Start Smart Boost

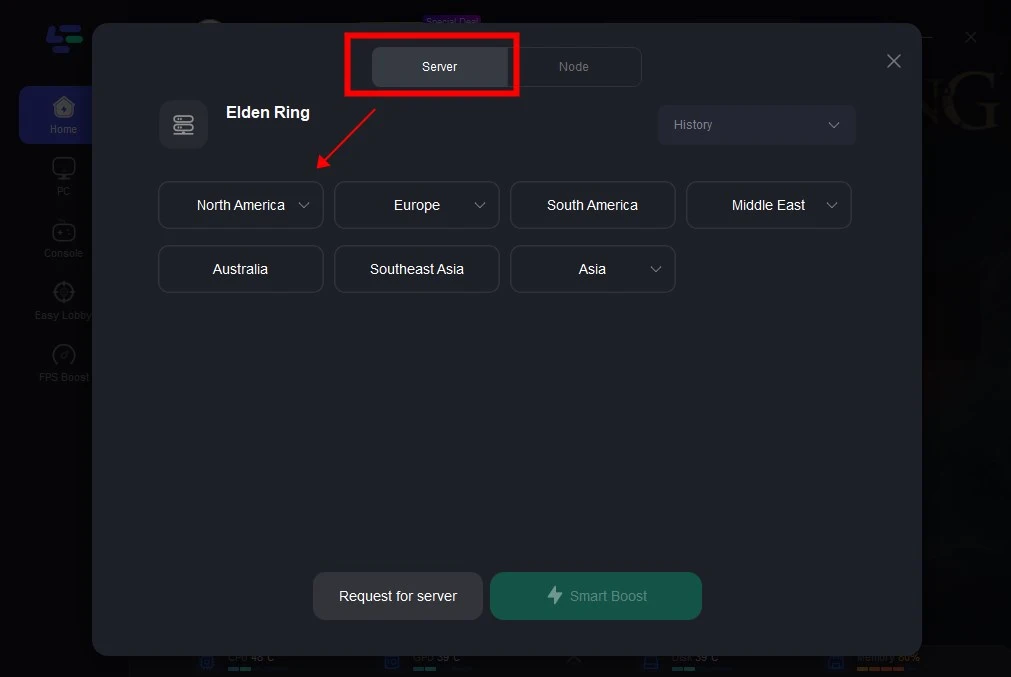596,596
